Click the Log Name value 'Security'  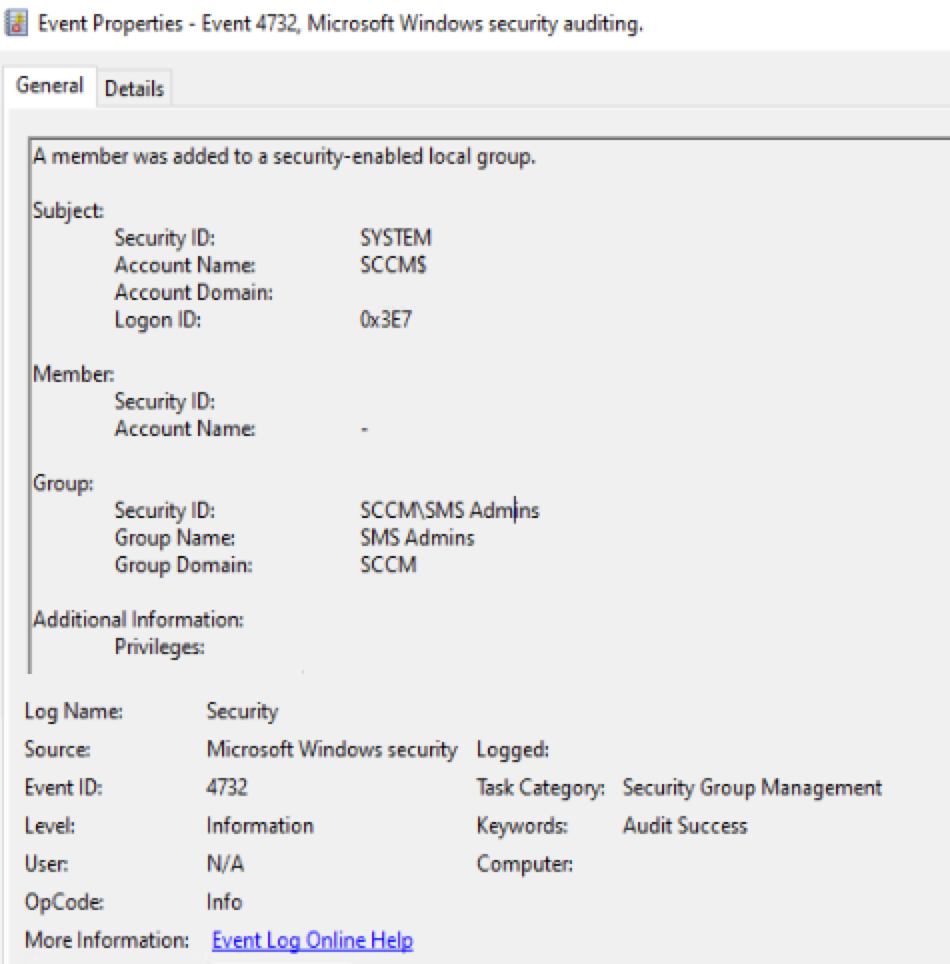[x=242, y=711]
